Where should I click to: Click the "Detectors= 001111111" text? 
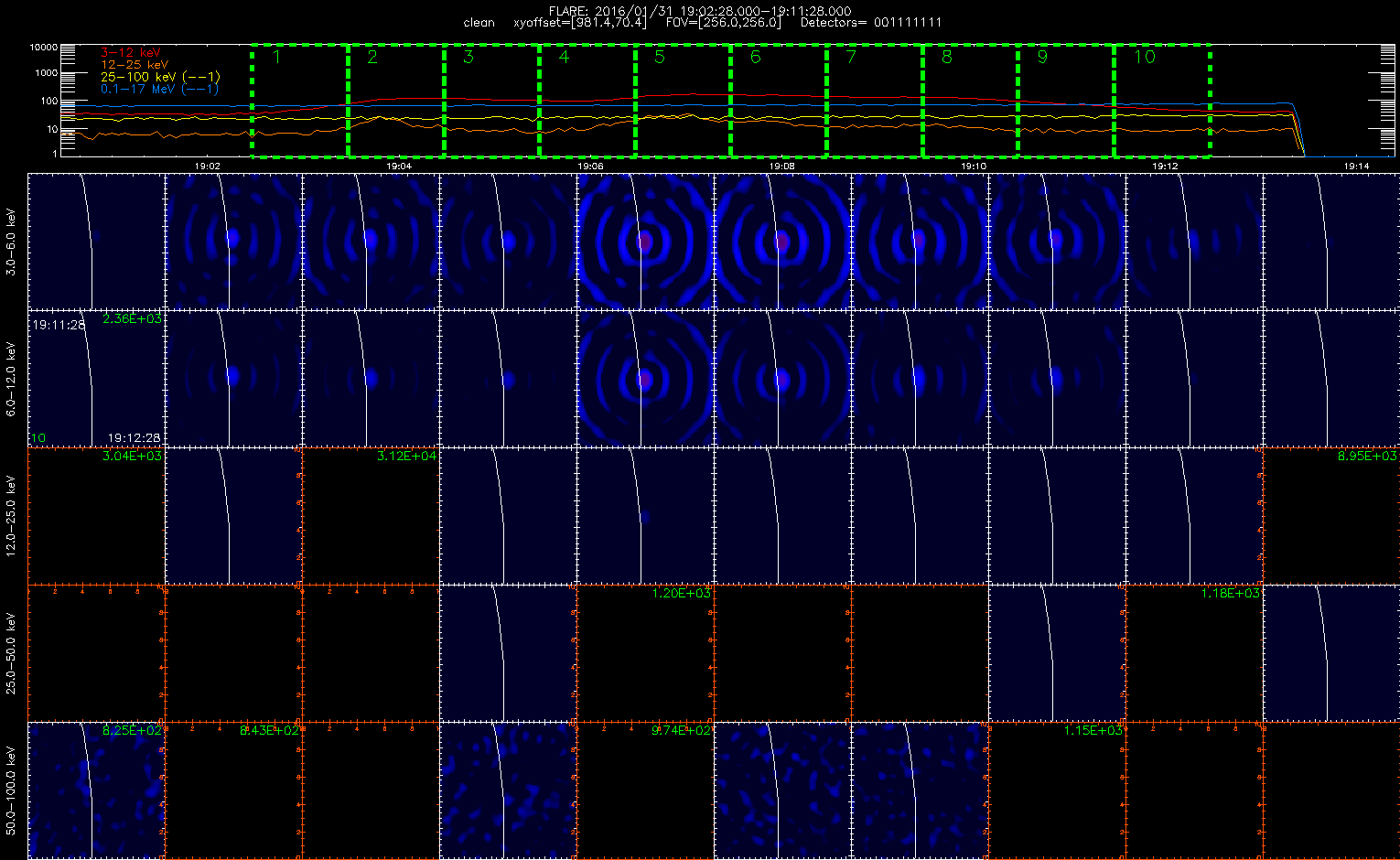[x=870, y=23]
